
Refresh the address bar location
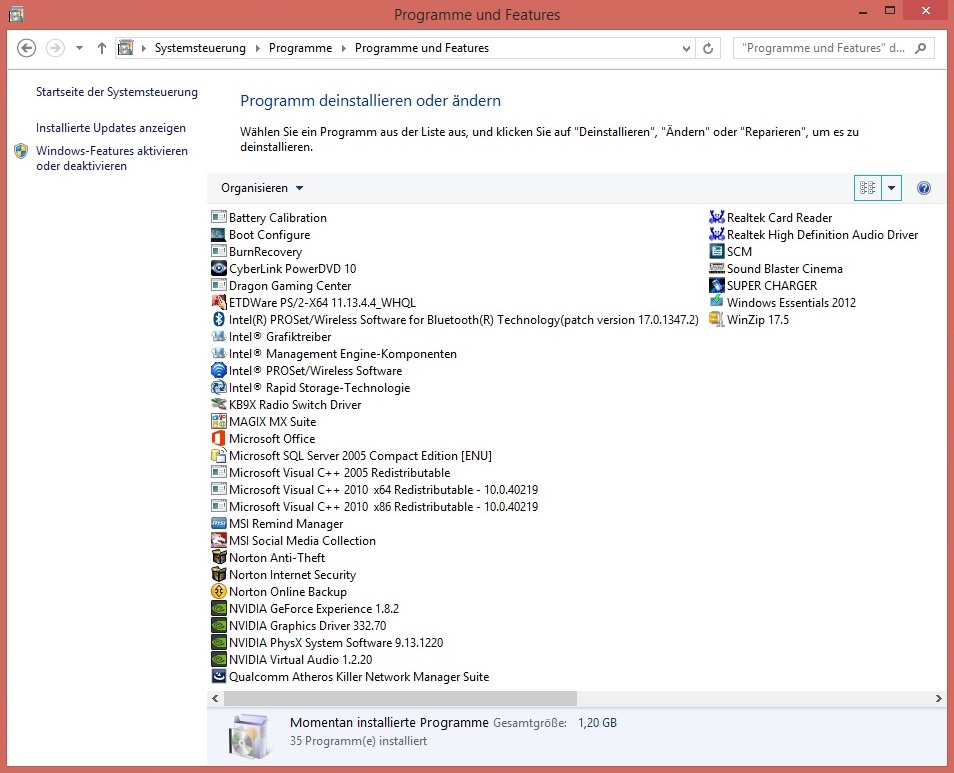pyautogui.click(x=708, y=48)
